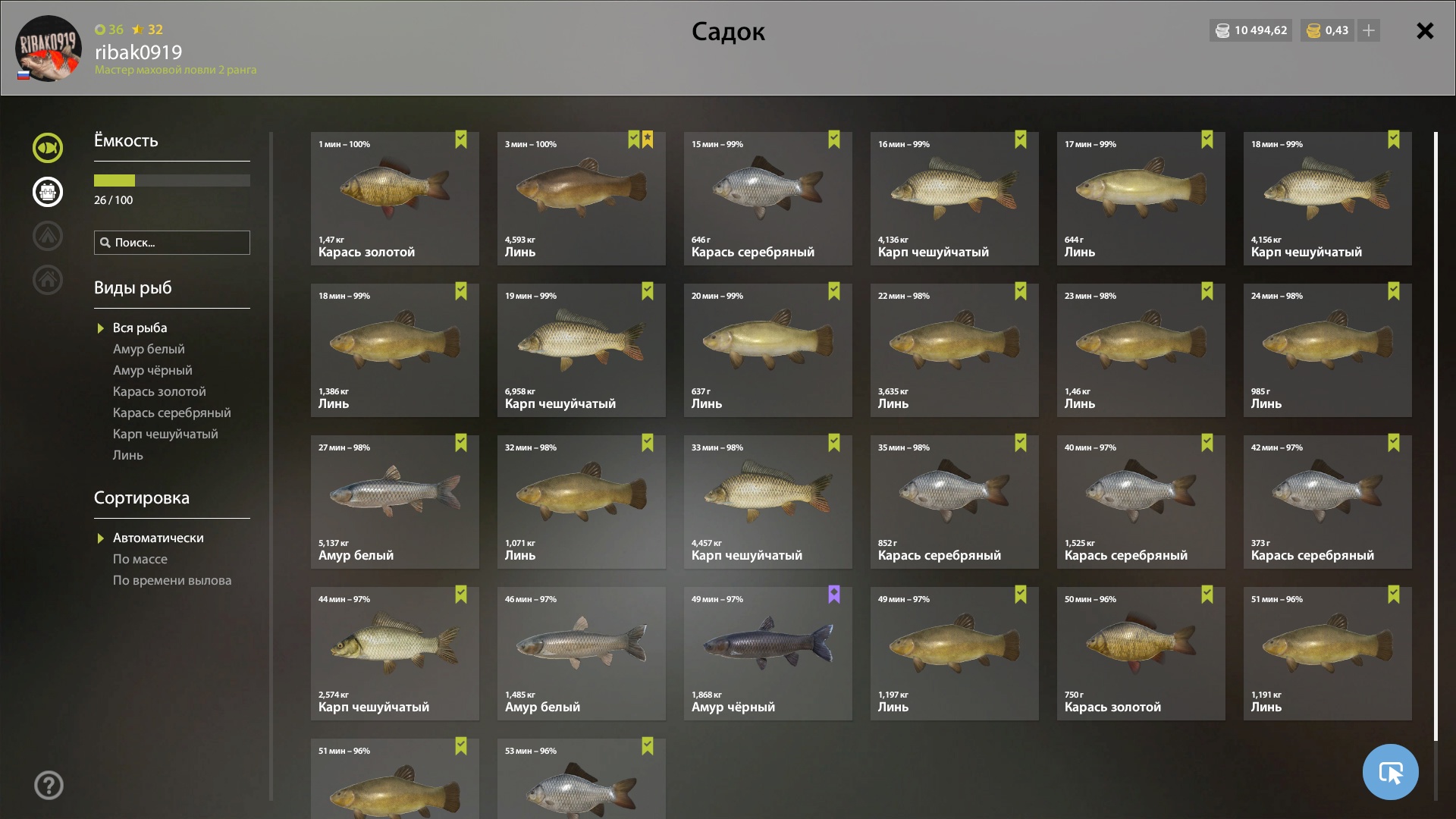The height and width of the screenshot is (819, 1456).
Task: Toggle the bookmark on 5,137 кг Амур белый
Action: (461, 443)
